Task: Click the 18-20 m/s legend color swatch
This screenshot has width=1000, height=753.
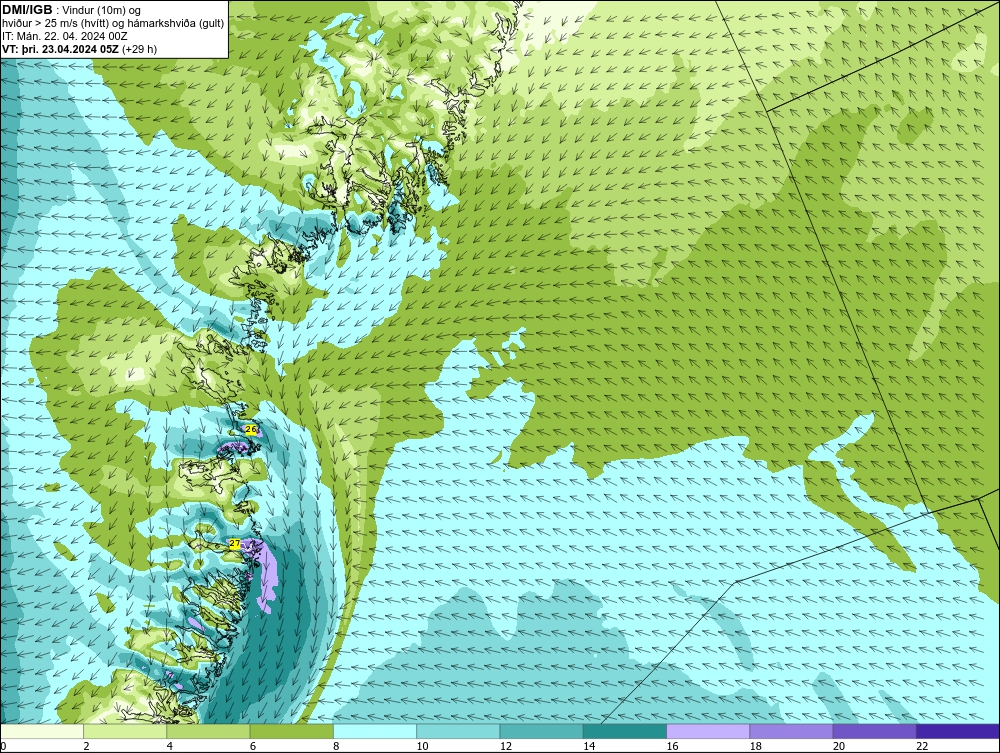Action: (x=791, y=731)
